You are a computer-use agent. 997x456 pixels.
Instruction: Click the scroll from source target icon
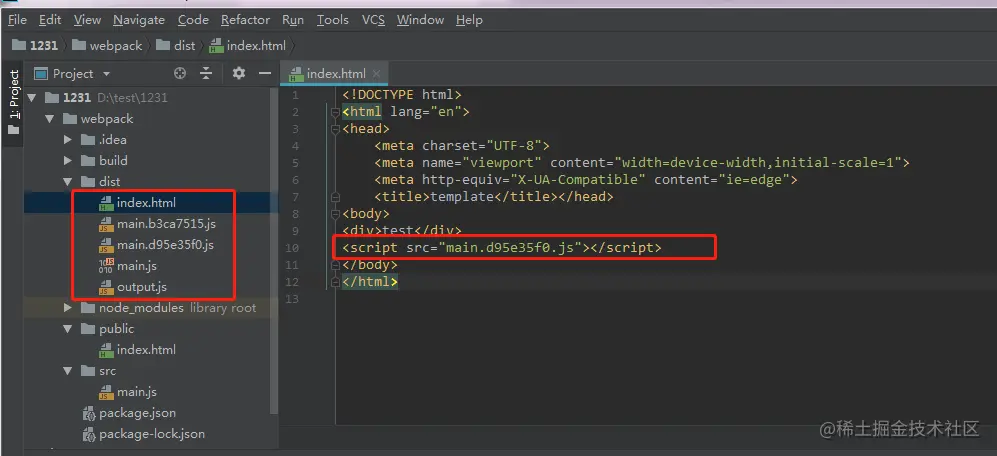pyautogui.click(x=180, y=74)
